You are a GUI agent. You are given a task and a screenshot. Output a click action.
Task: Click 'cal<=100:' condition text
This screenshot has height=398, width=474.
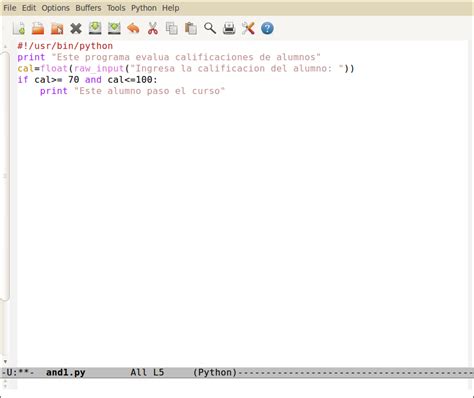[132, 80]
